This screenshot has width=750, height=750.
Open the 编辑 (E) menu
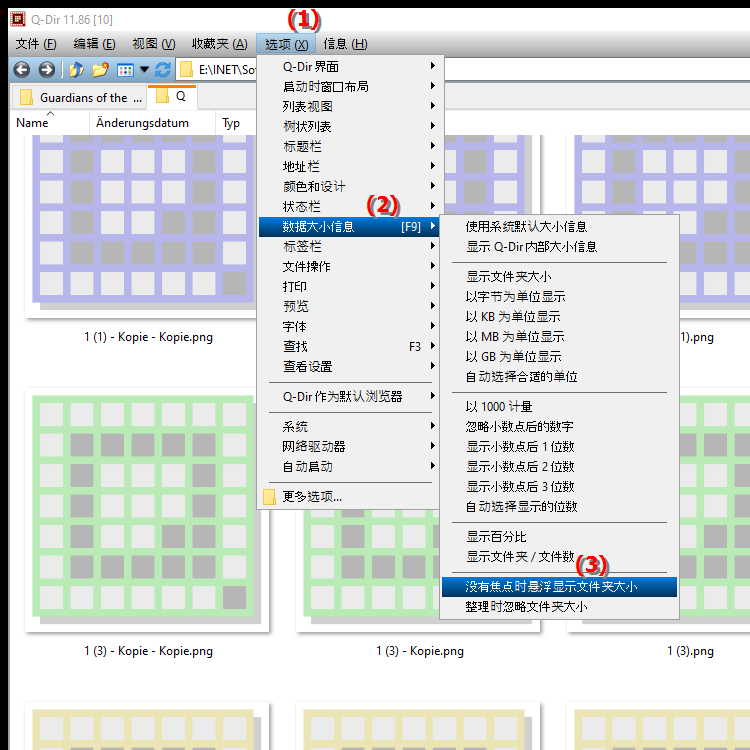[94, 44]
